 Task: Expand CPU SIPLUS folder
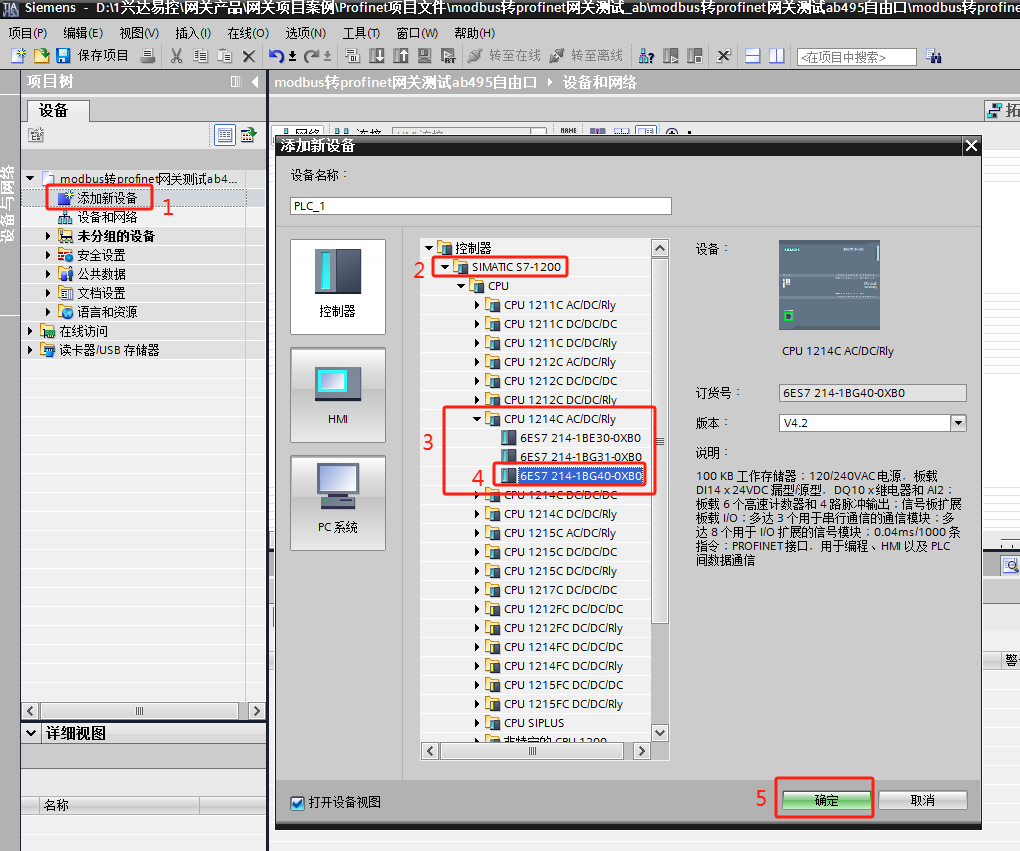point(477,723)
